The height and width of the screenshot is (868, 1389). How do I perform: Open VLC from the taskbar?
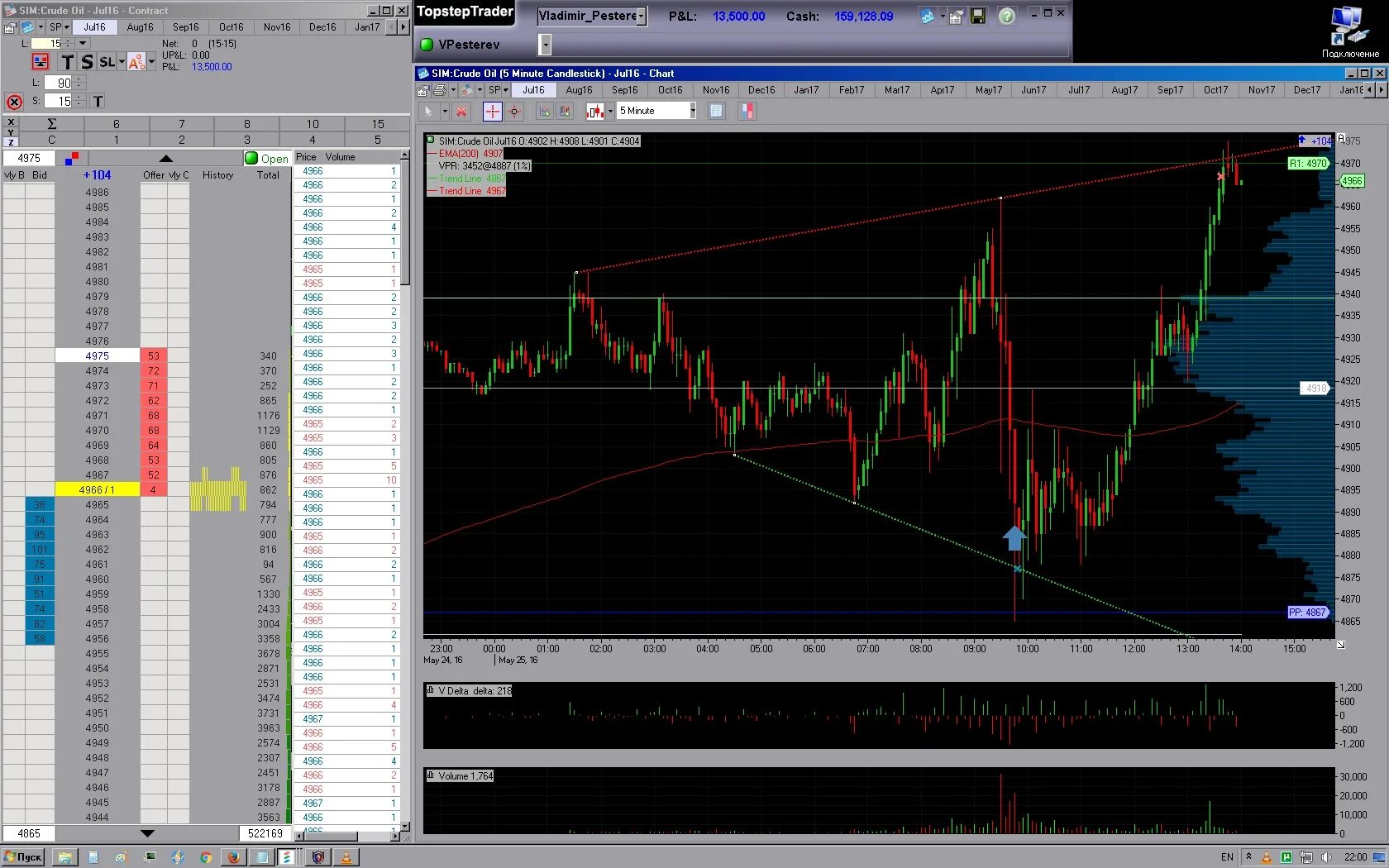346,857
